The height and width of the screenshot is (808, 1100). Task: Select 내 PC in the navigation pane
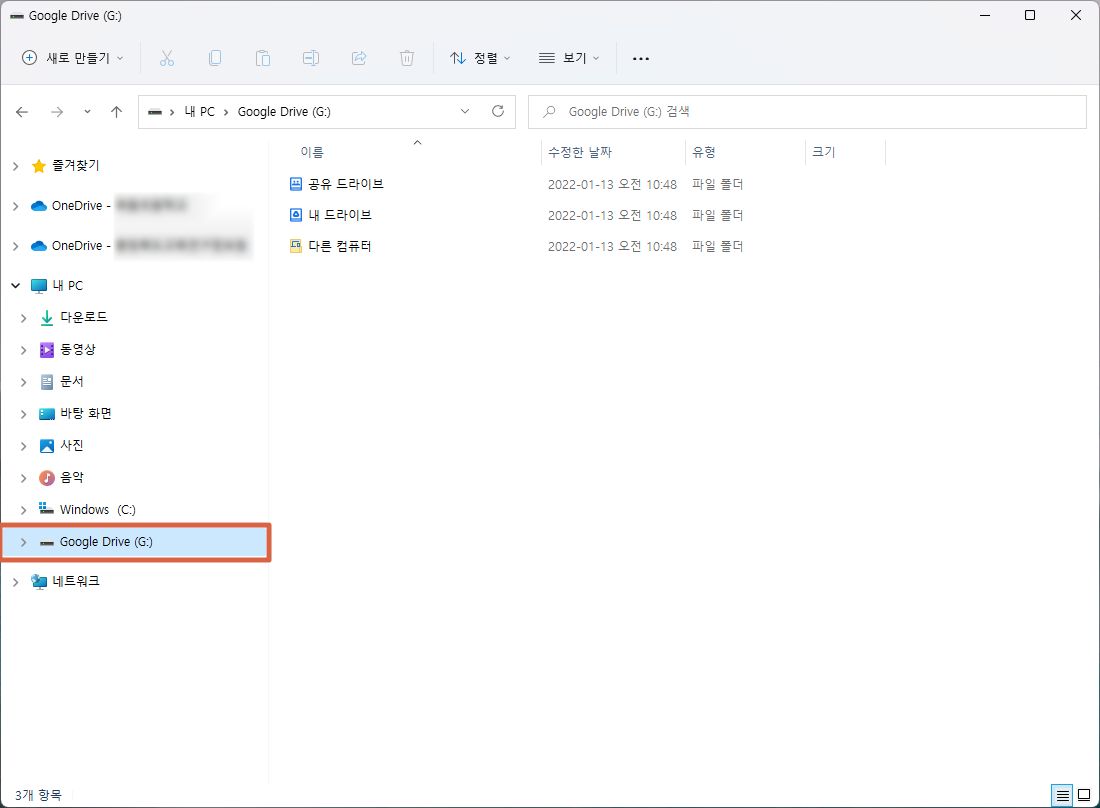coord(67,285)
